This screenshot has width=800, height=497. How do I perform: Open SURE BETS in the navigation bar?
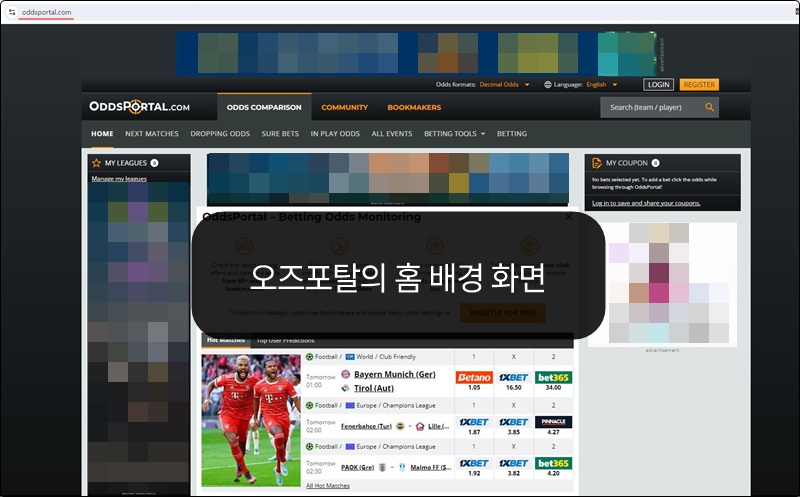pos(280,134)
